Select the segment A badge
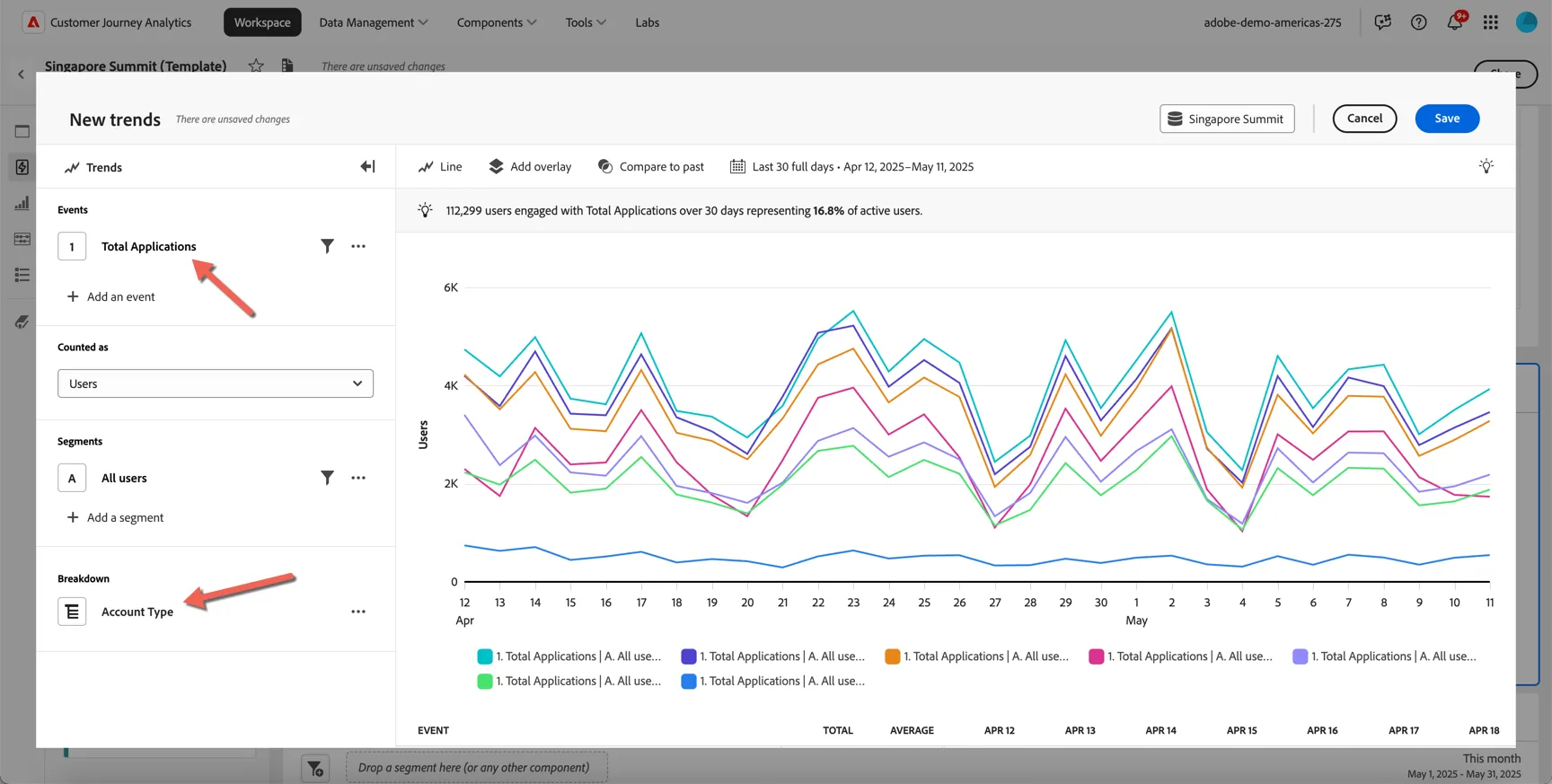Viewport: 1552px width, 784px height. tap(72, 478)
